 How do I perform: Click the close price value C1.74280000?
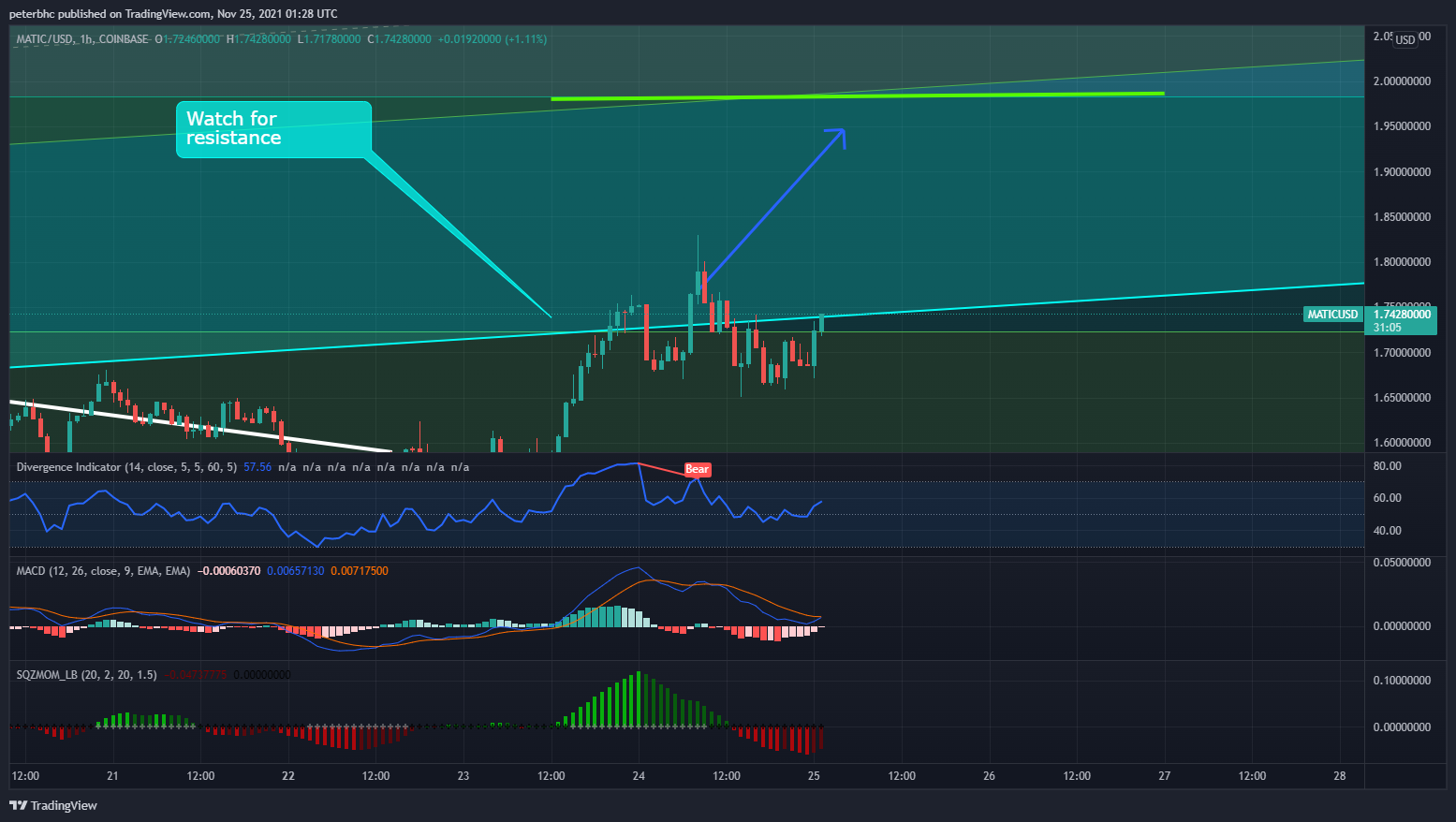pyautogui.click(x=400, y=39)
